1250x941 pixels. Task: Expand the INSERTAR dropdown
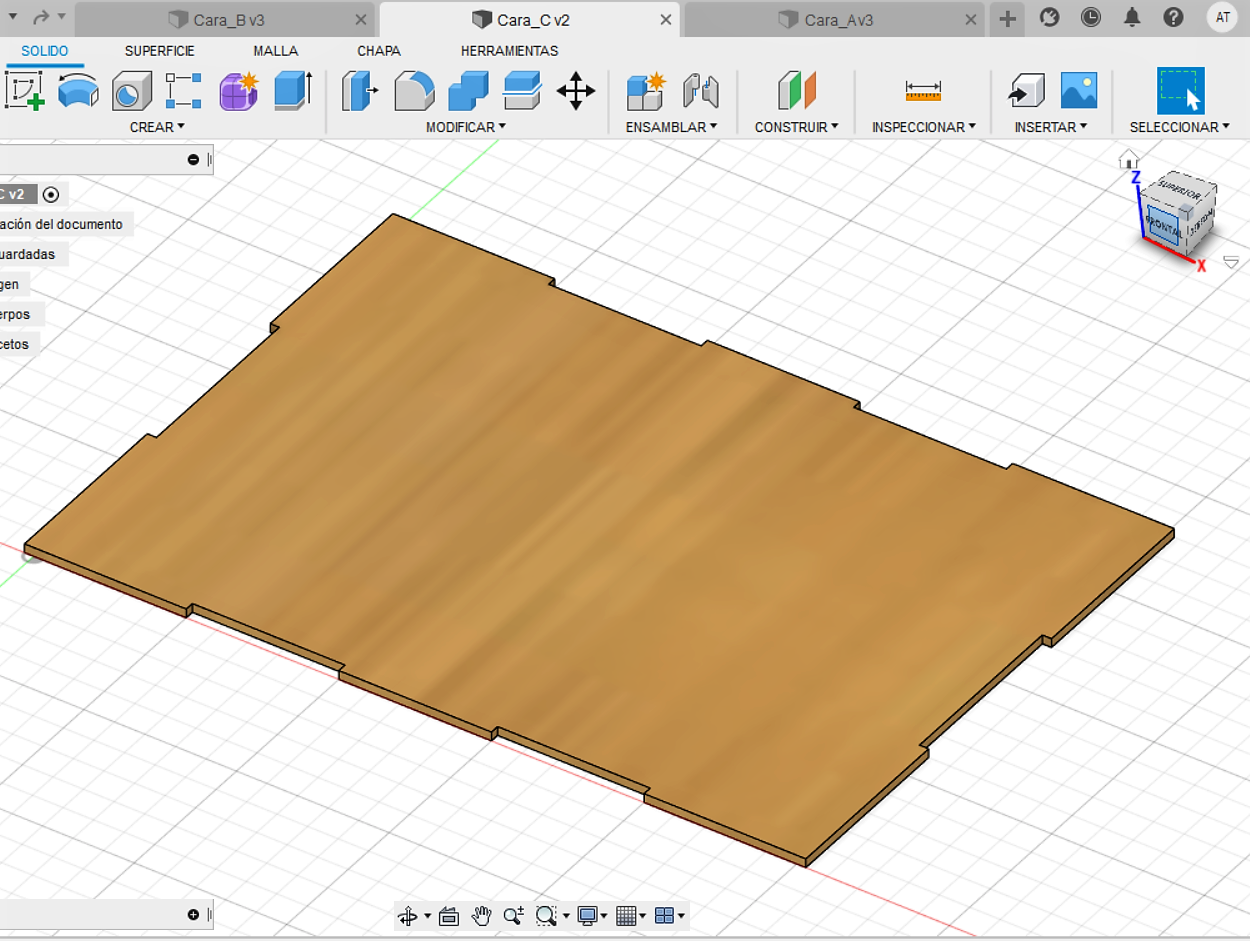pos(1051,127)
